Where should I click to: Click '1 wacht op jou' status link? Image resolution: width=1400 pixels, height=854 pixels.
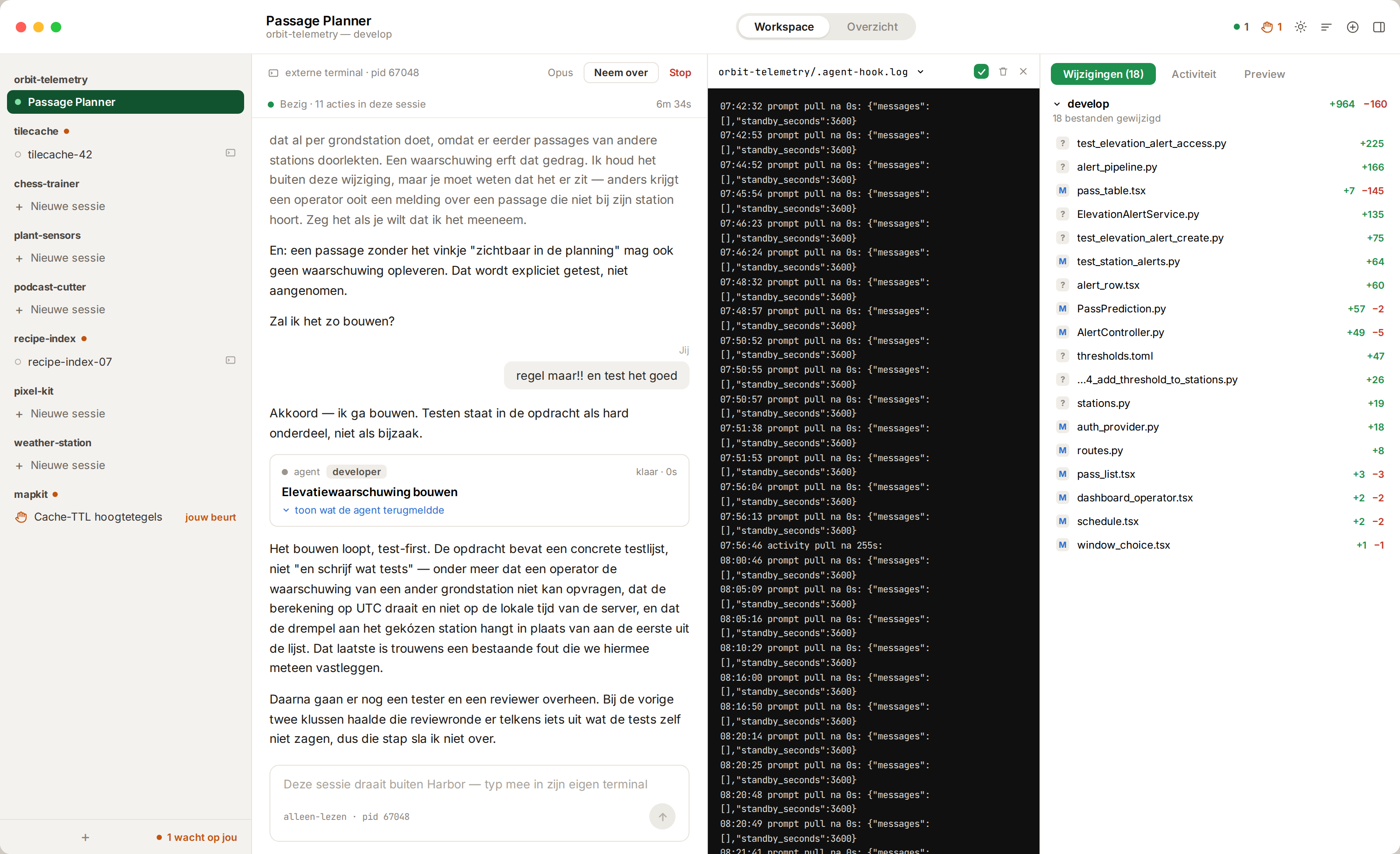(x=196, y=837)
